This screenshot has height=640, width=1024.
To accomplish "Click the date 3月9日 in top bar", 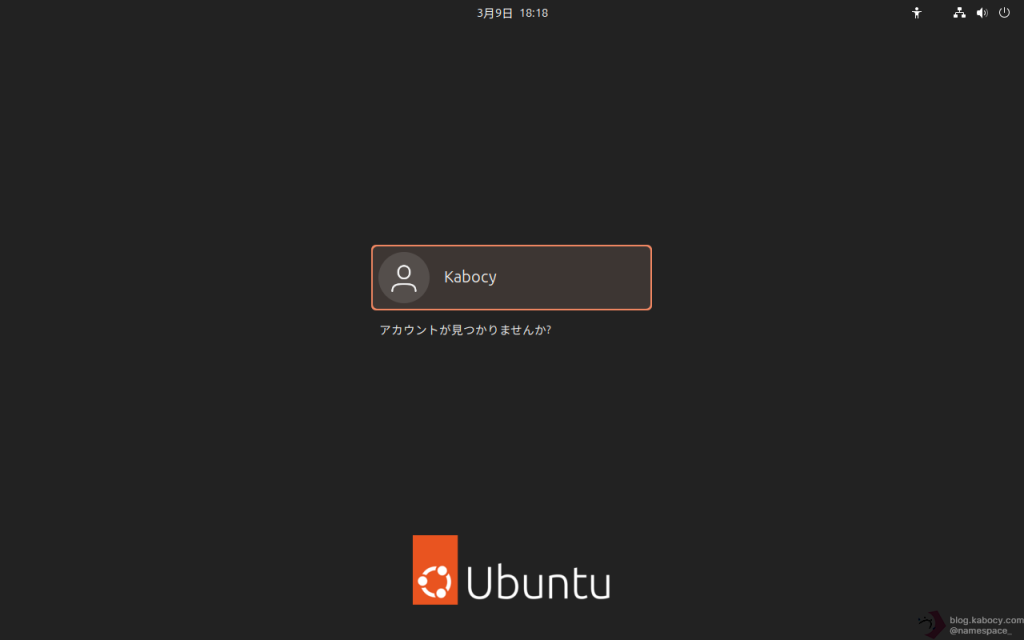I will (494, 13).
